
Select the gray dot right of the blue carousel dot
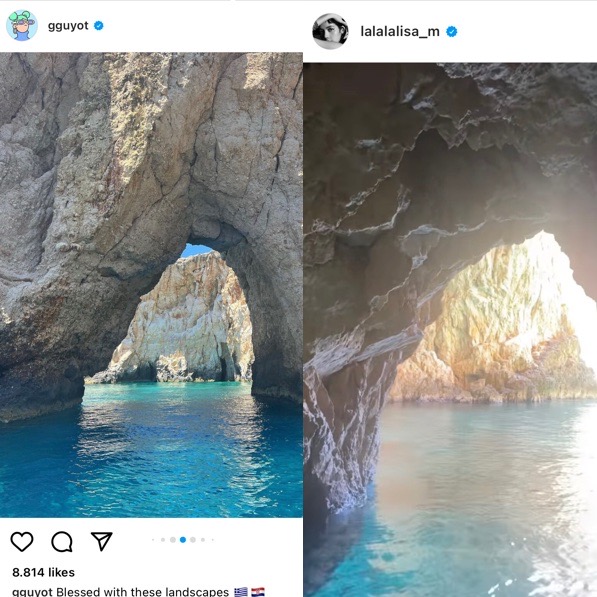pos(193,540)
